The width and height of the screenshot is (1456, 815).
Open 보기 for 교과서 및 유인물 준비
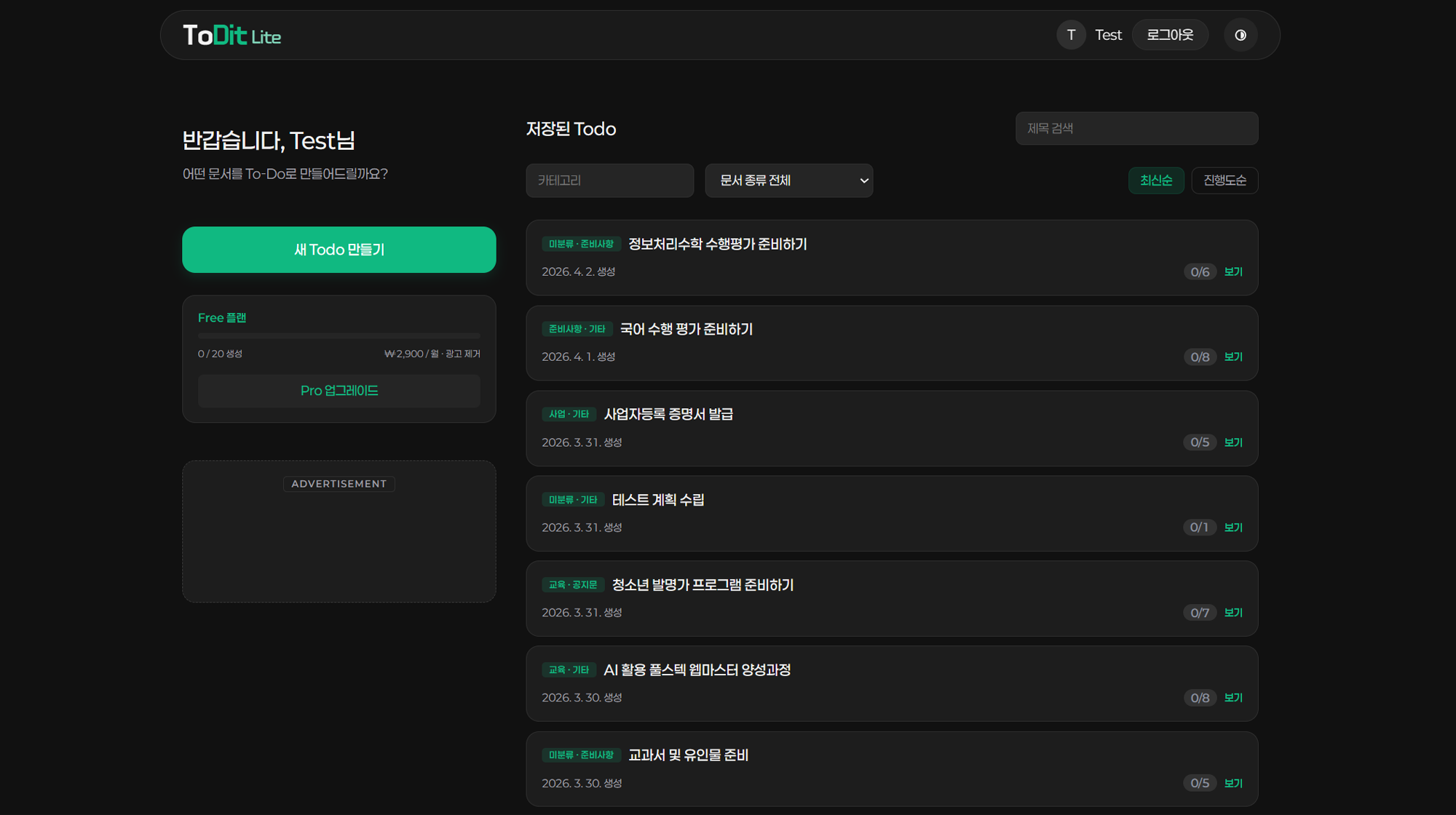point(1233,783)
